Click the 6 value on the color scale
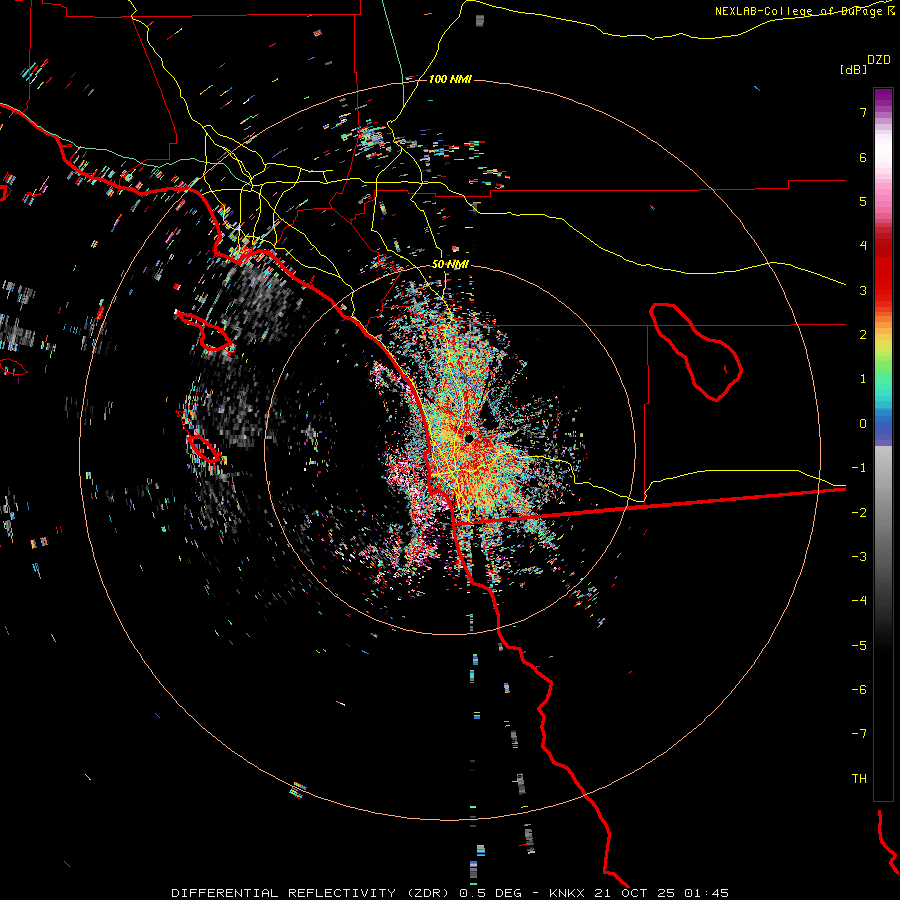The width and height of the screenshot is (900, 900). pyautogui.click(x=863, y=157)
